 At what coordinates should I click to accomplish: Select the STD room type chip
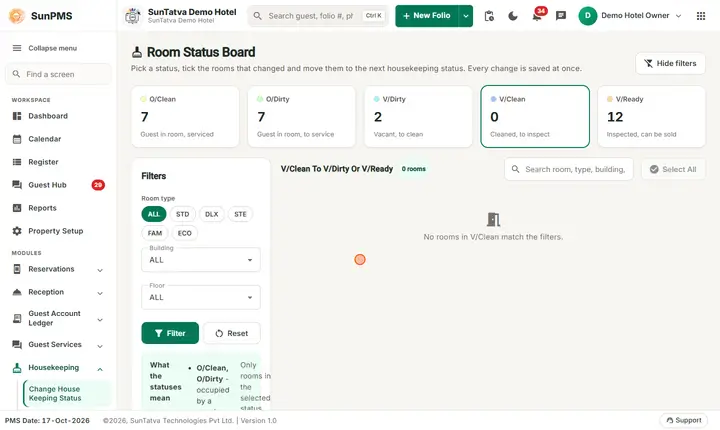[x=182, y=214]
